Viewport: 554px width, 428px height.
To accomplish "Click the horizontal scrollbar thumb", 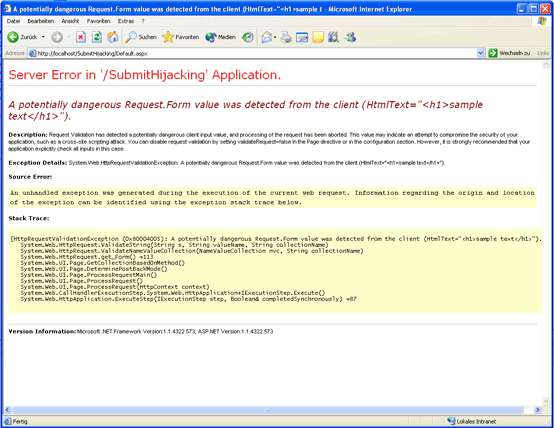I will (267, 410).
